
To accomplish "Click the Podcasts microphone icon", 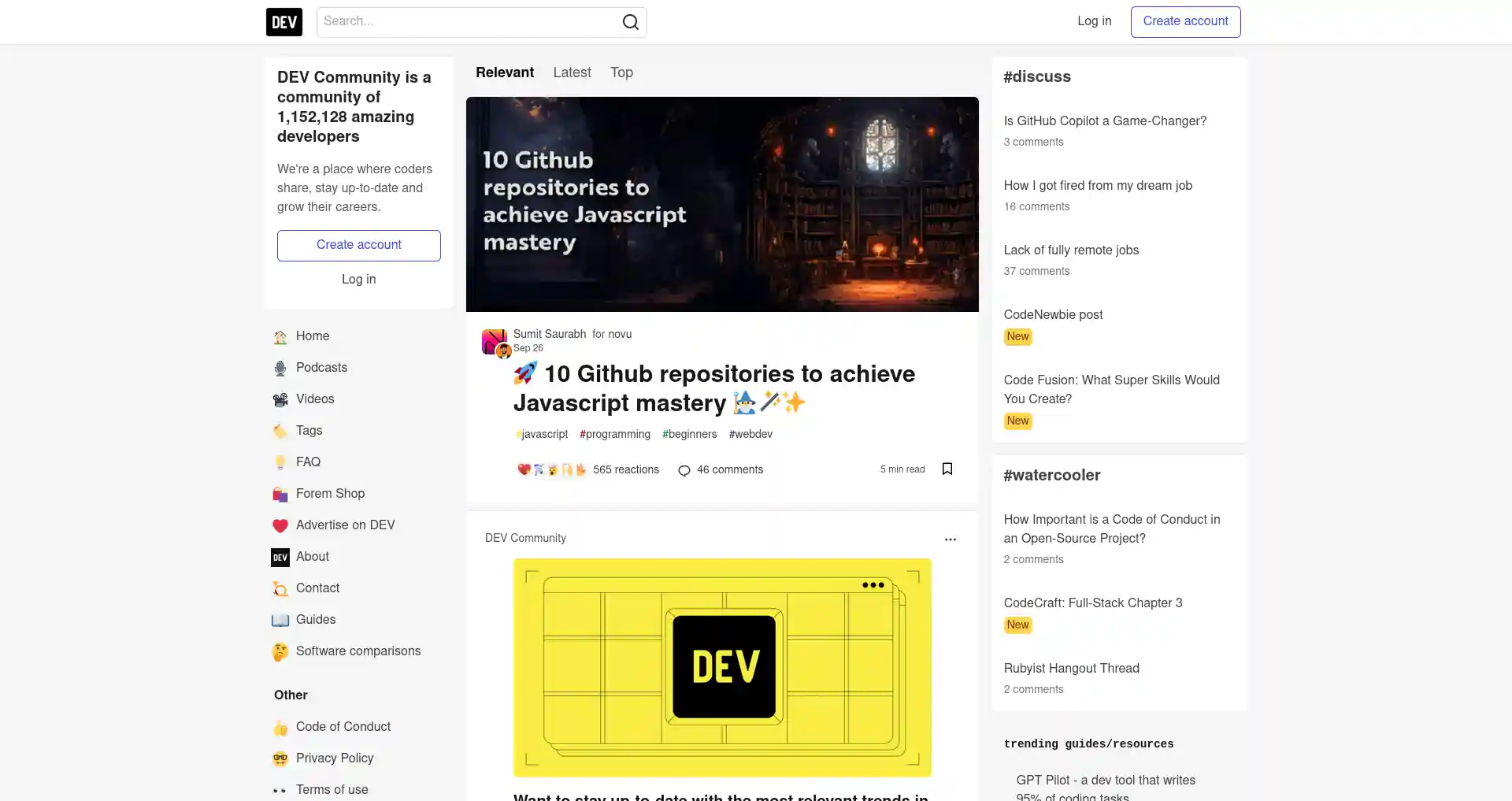I will coord(280,369).
